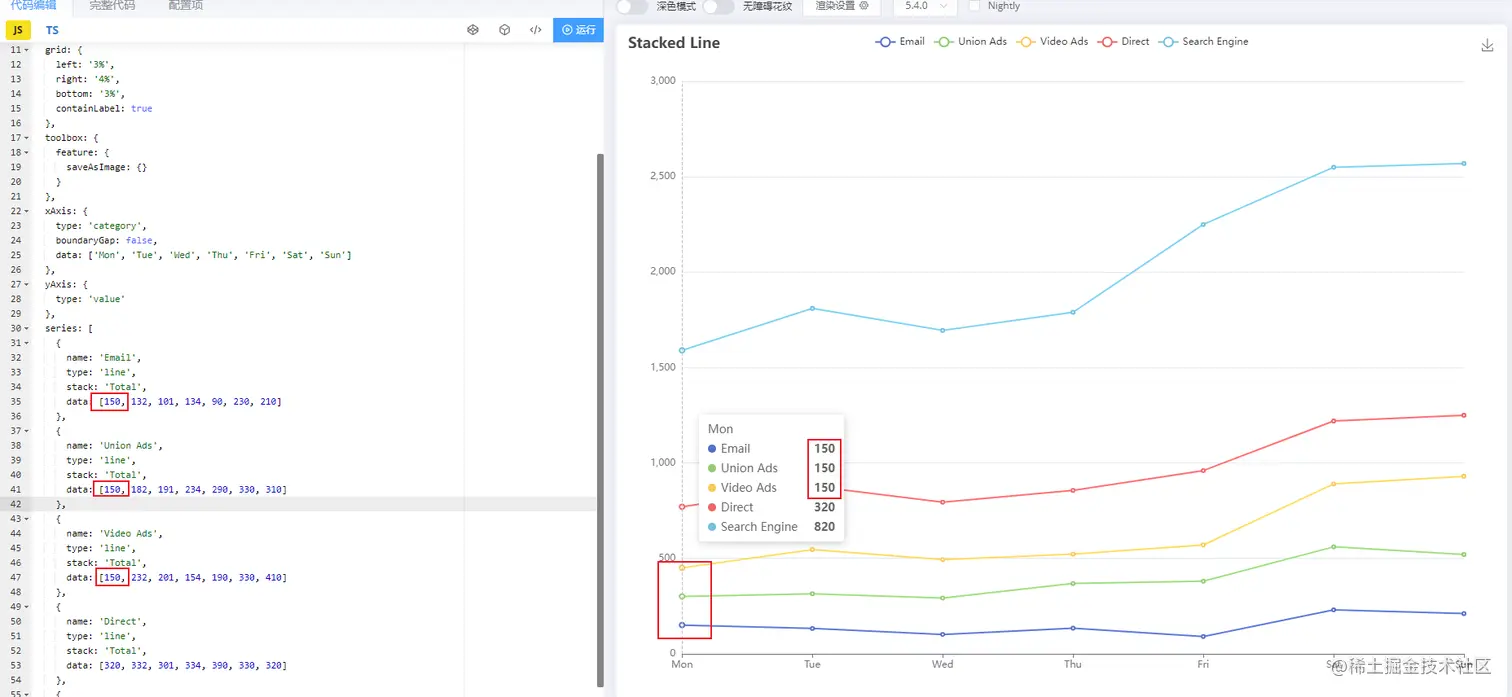1512x697 pixels.
Task: Click the xAxis data weekdays array line
Action: coord(204,255)
